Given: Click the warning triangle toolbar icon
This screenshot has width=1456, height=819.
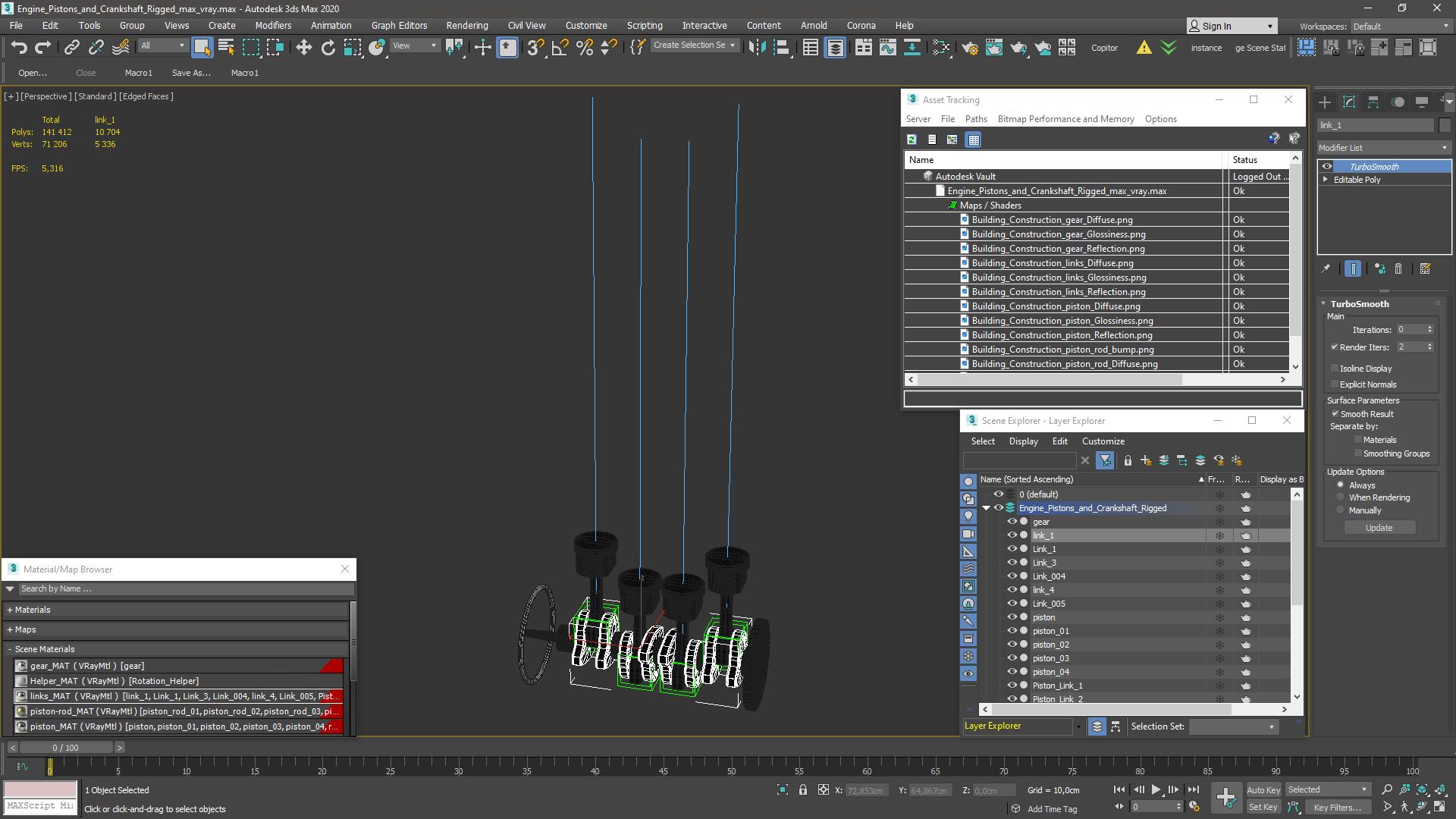Looking at the screenshot, I should (x=1144, y=48).
